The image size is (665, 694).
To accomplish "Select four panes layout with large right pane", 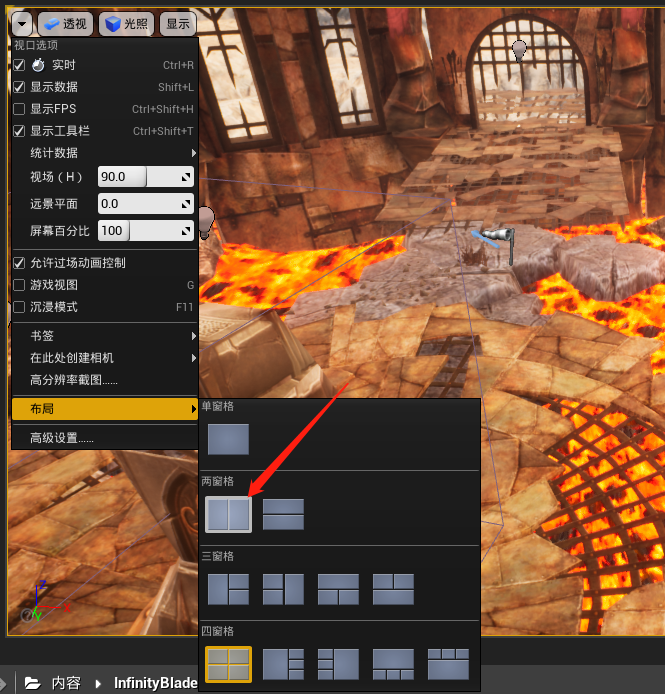I will pyautogui.click(x=338, y=664).
